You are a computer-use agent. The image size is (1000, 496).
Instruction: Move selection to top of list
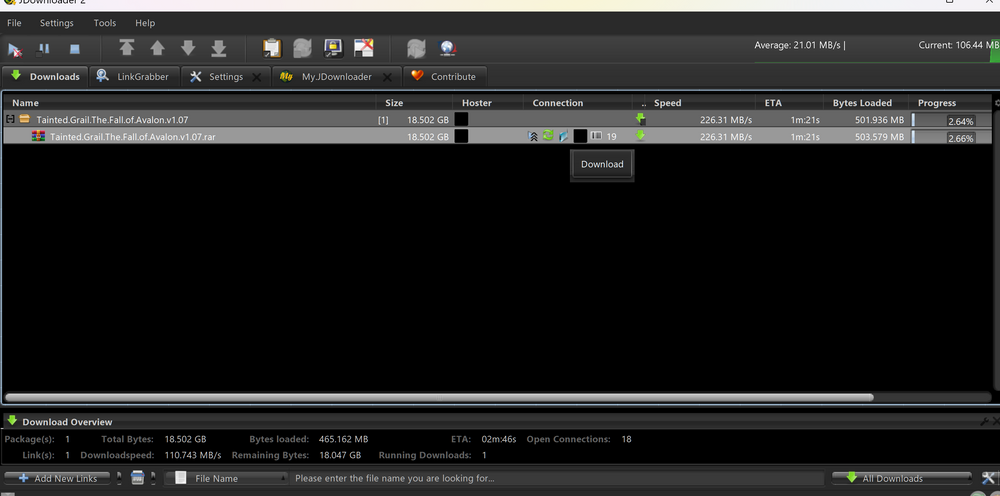pos(127,48)
